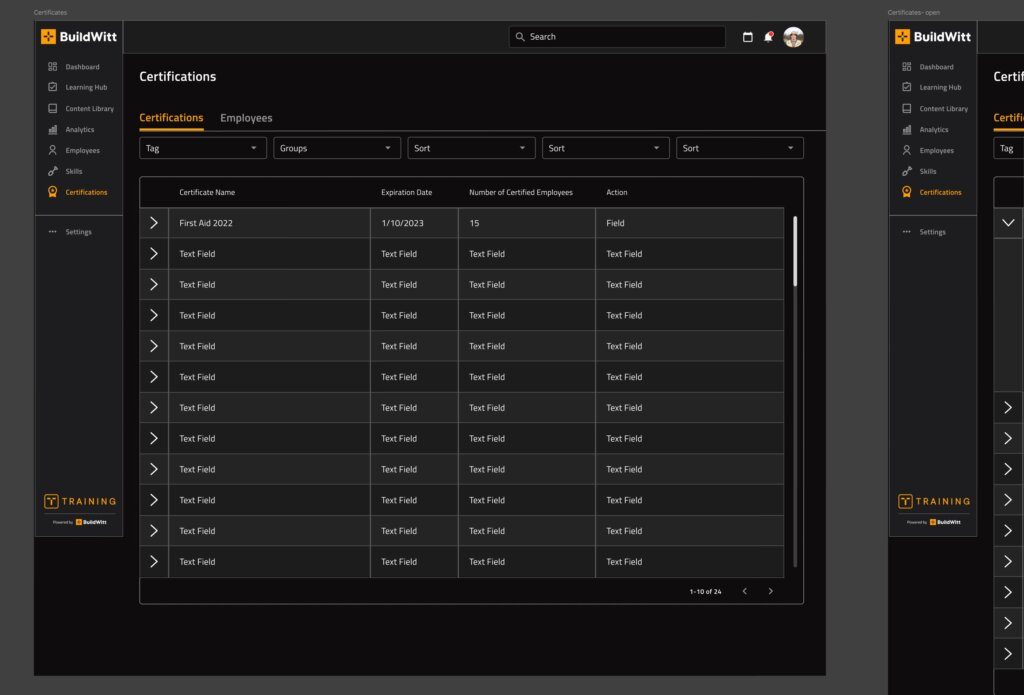Click the Field action cell in First Aid row
The width and height of the screenshot is (1024, 695).
[x=690, y=223]
